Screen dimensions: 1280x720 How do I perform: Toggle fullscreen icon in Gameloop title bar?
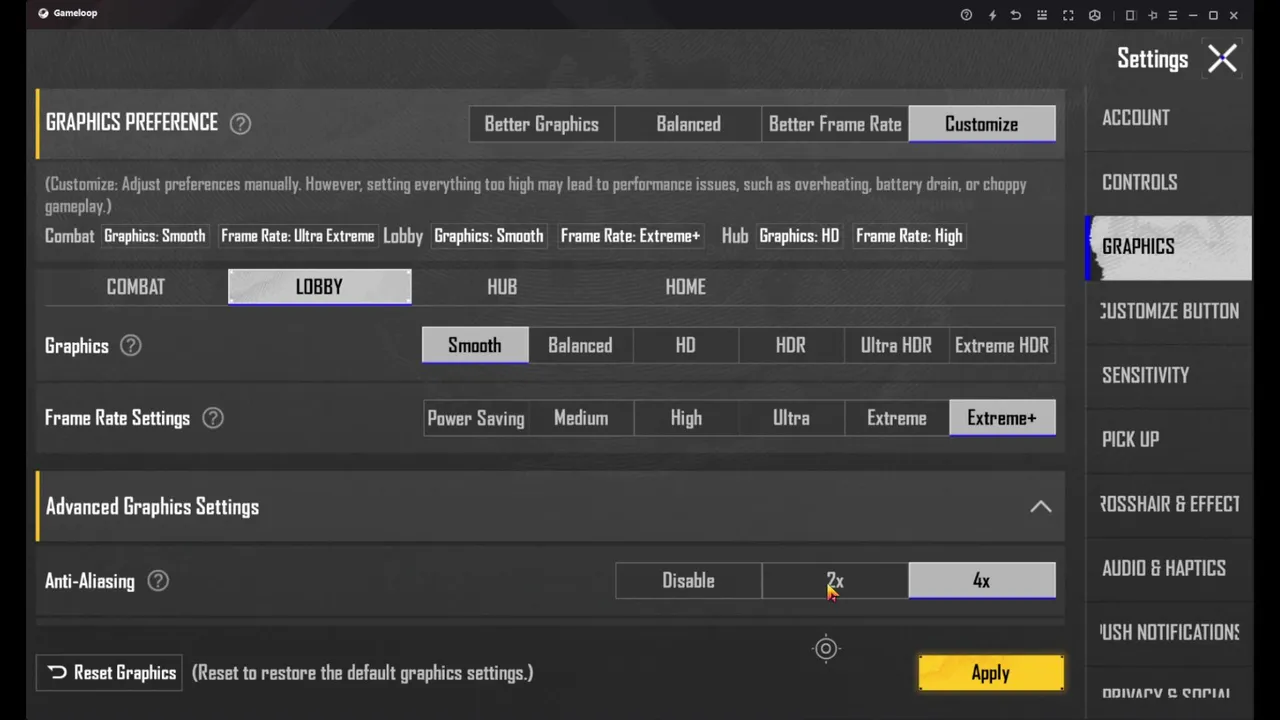1068,15
